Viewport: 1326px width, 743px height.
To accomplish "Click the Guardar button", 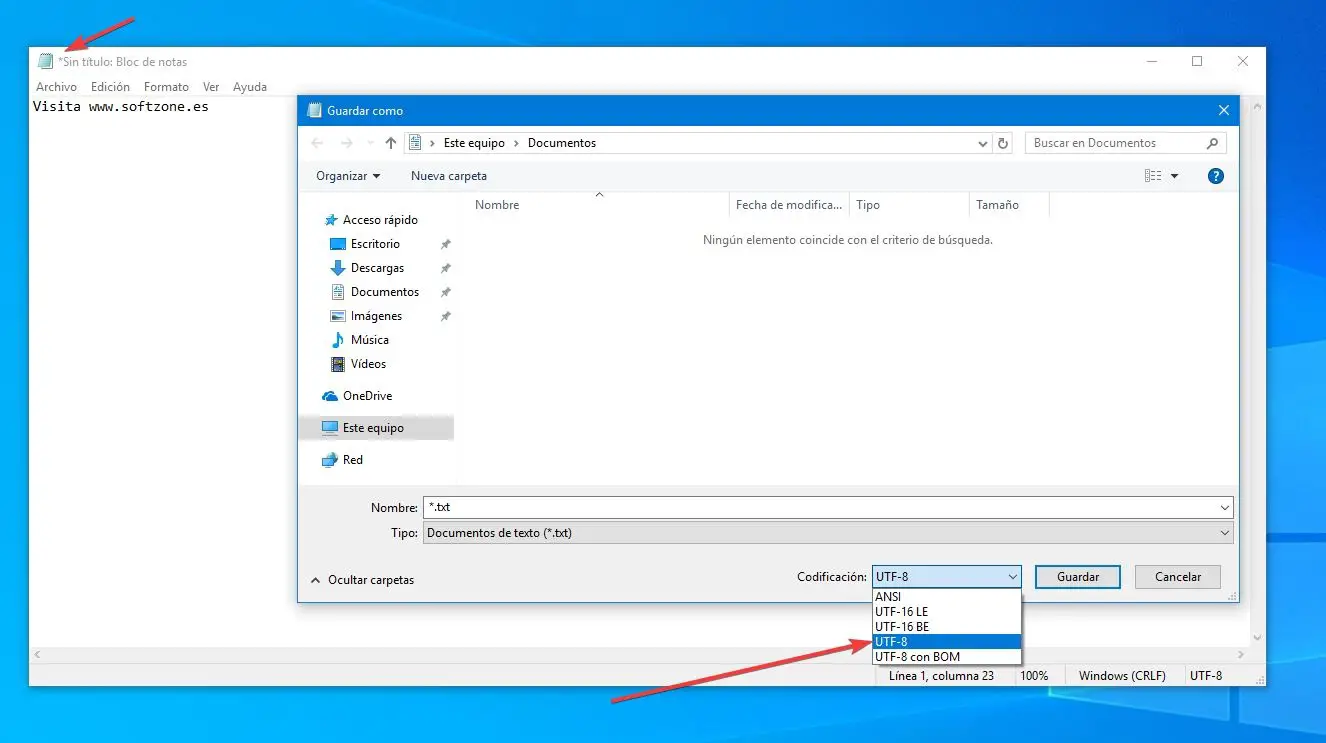I will click(x=1078, y=577).
